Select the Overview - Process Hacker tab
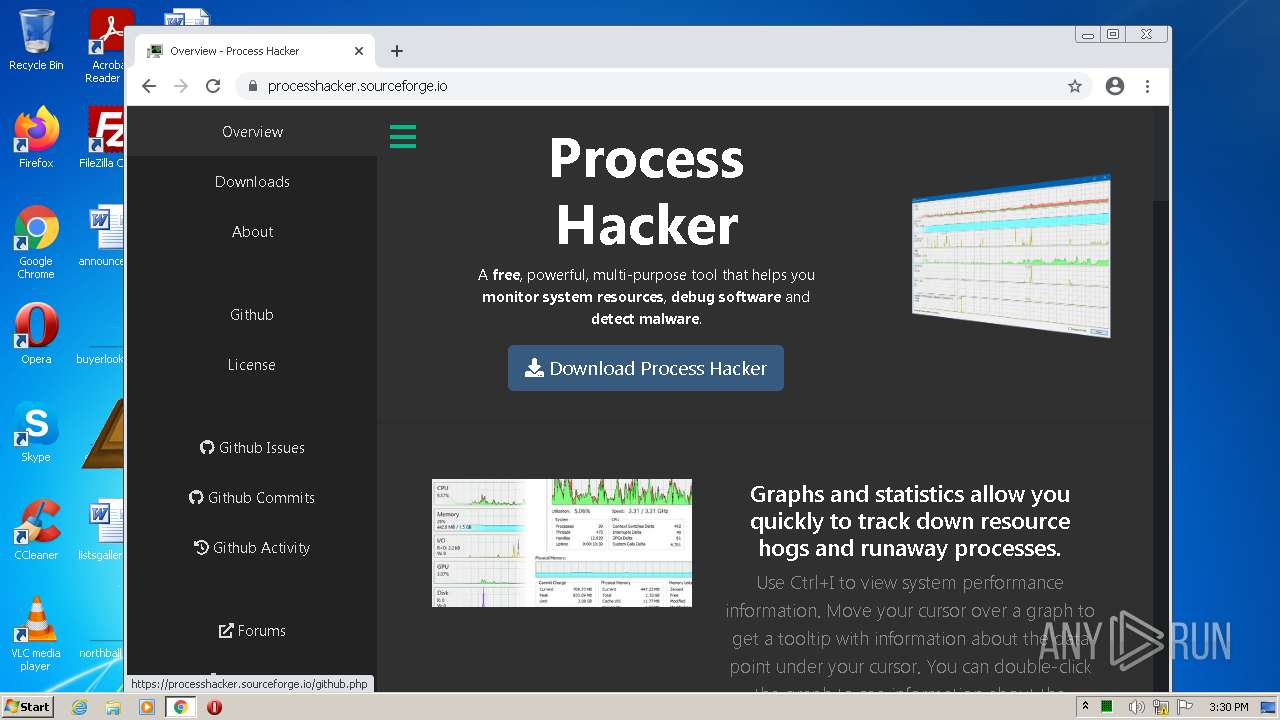The image size is (1280, 720). [254, 51]
